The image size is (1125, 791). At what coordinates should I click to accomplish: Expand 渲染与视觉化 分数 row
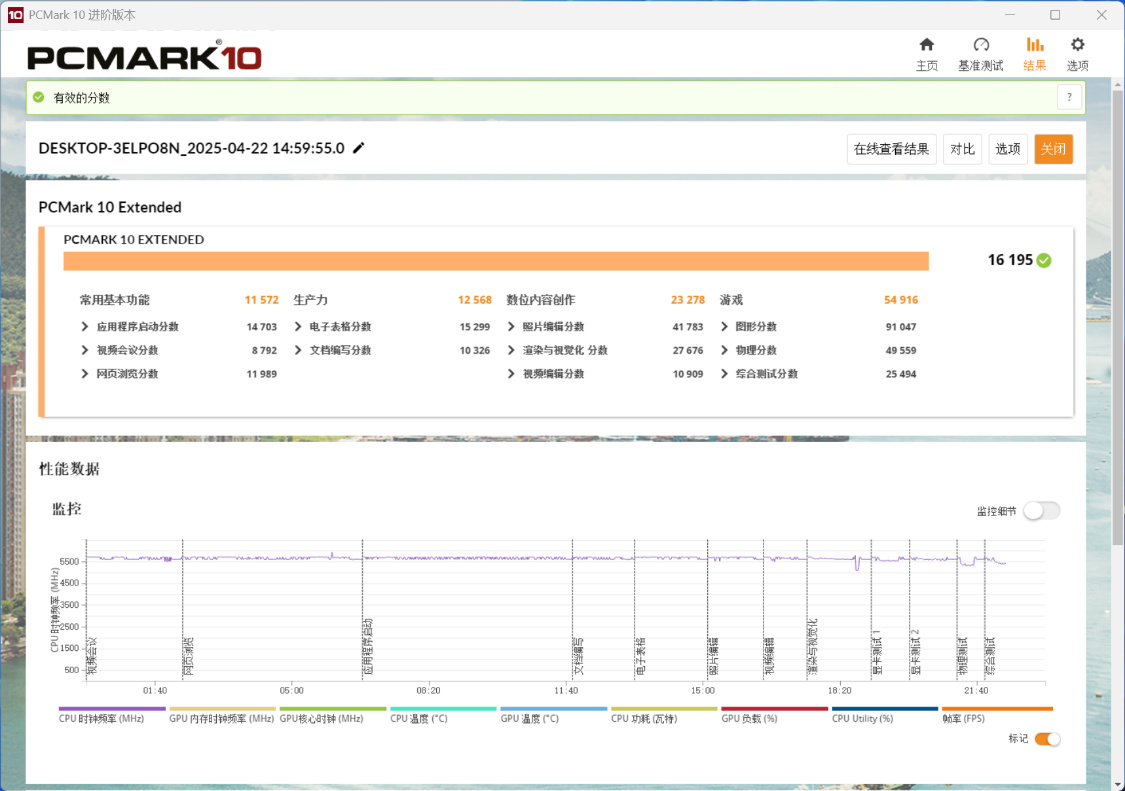click(511, 350)
